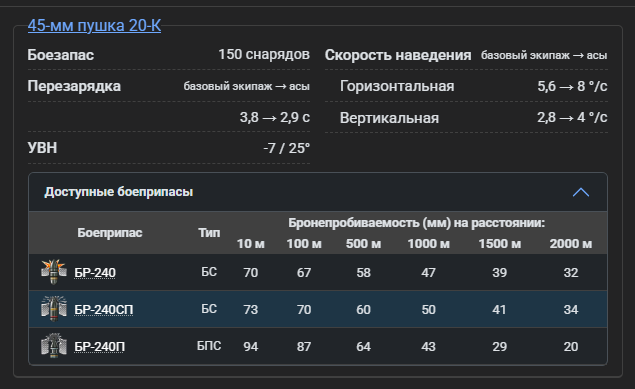Open the БР-240СП ammo link
The image size is (635, 389).
point(104,310)
